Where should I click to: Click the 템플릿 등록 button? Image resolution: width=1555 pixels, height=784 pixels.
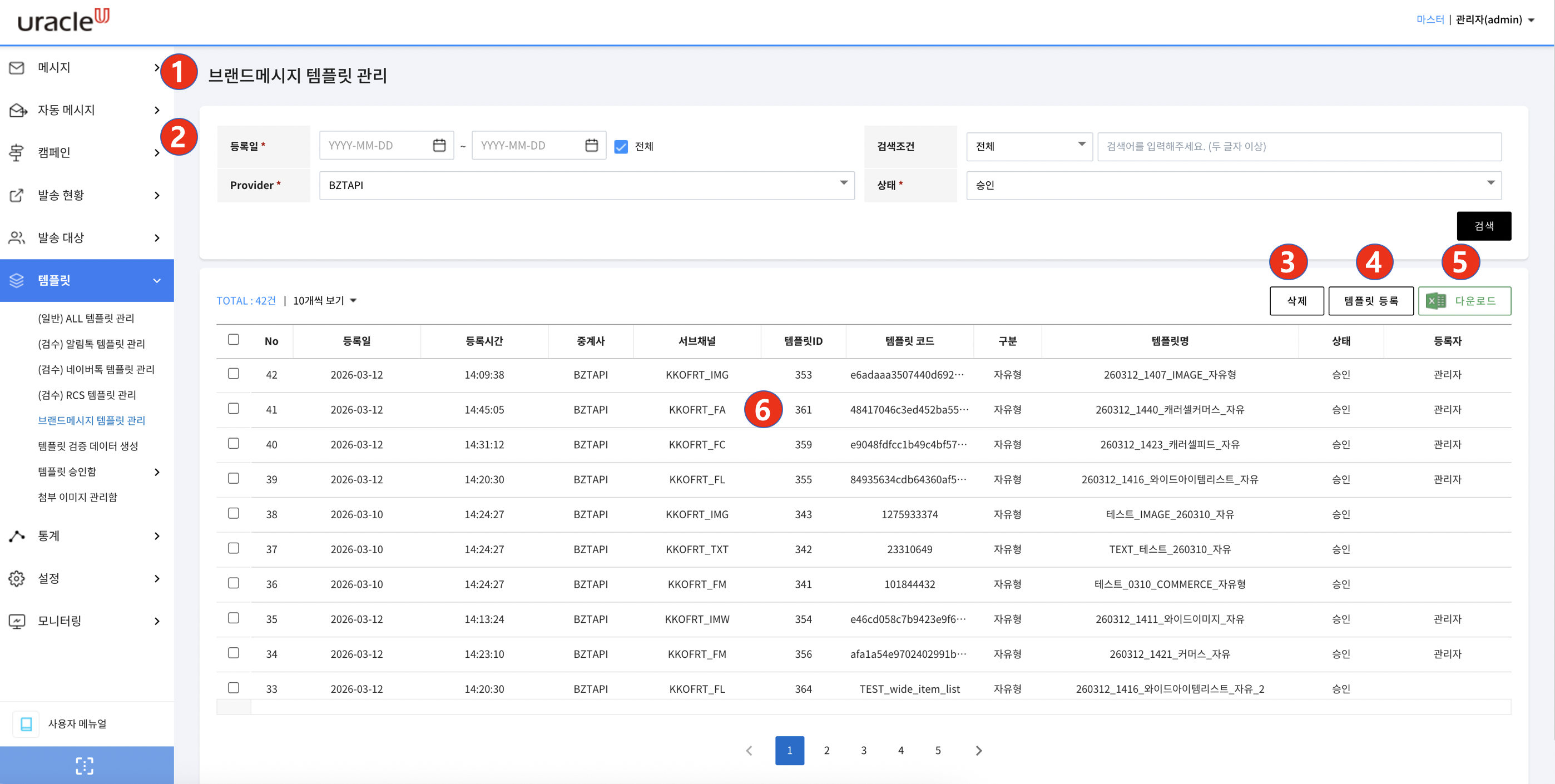click(x=1370, y=301)
